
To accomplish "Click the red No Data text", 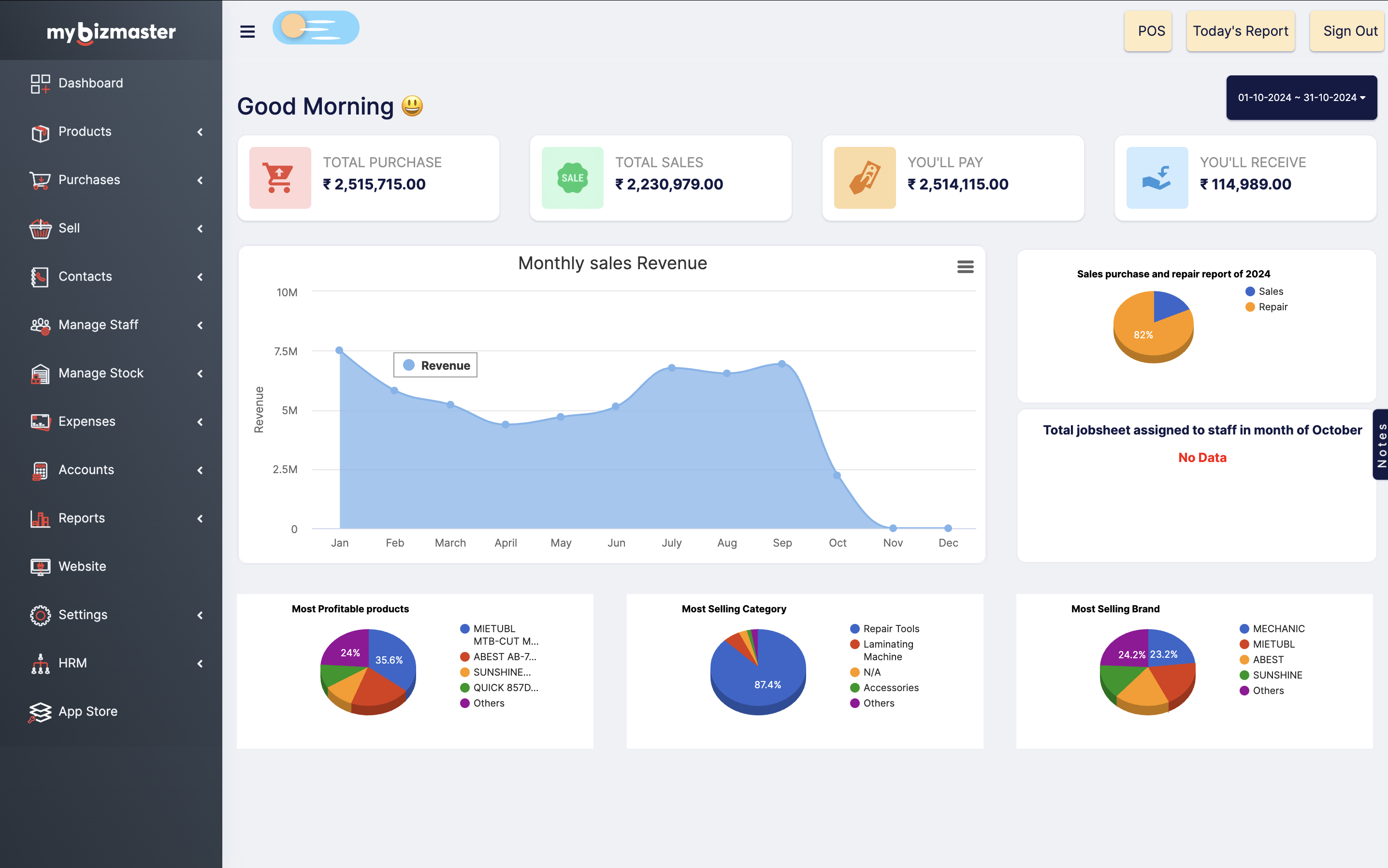I will click(1202, 458).
